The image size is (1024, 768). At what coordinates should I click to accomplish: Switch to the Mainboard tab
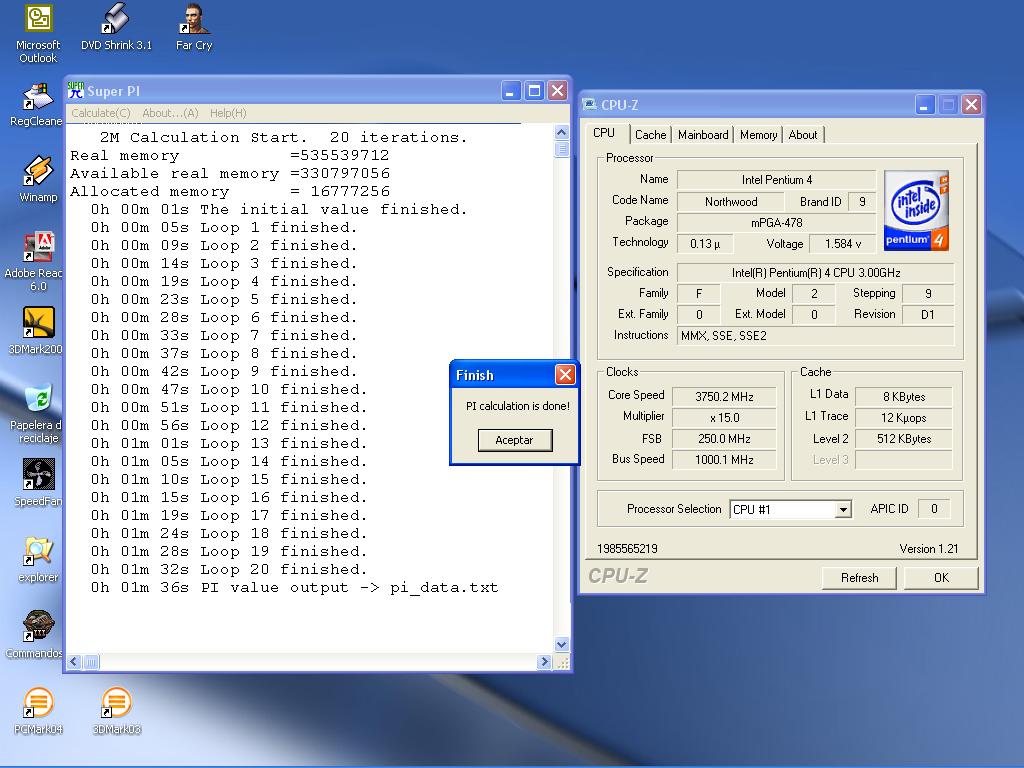703,135
